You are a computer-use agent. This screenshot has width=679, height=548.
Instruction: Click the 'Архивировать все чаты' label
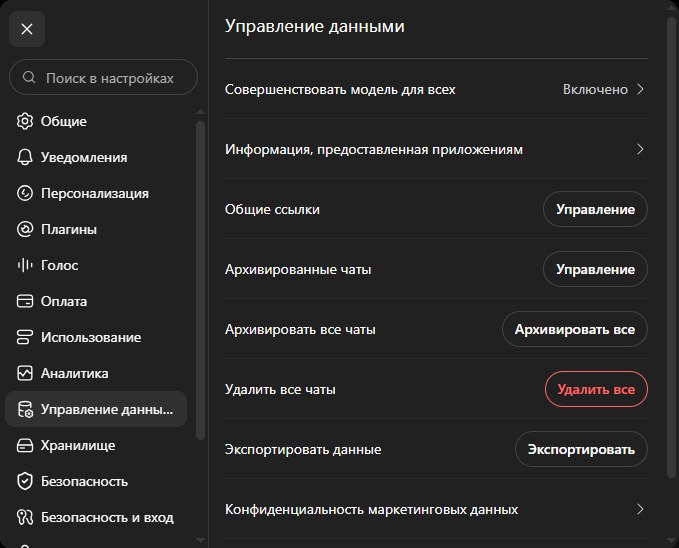[x=300, y=329]
